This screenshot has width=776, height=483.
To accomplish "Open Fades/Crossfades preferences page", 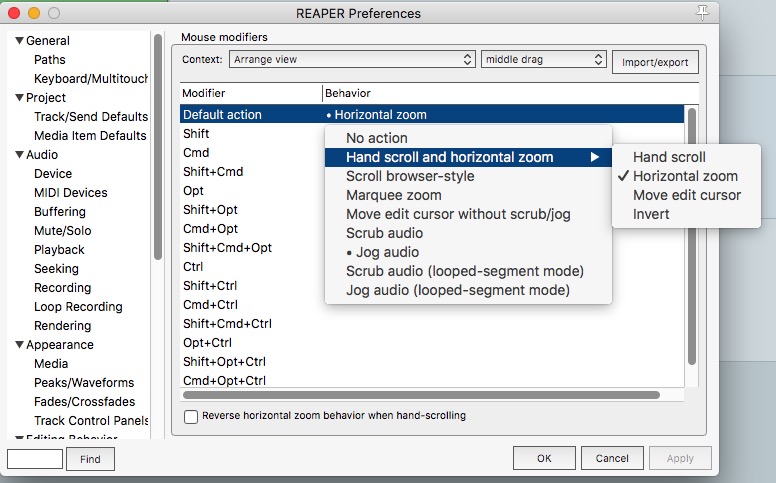I will pos(85,401).
